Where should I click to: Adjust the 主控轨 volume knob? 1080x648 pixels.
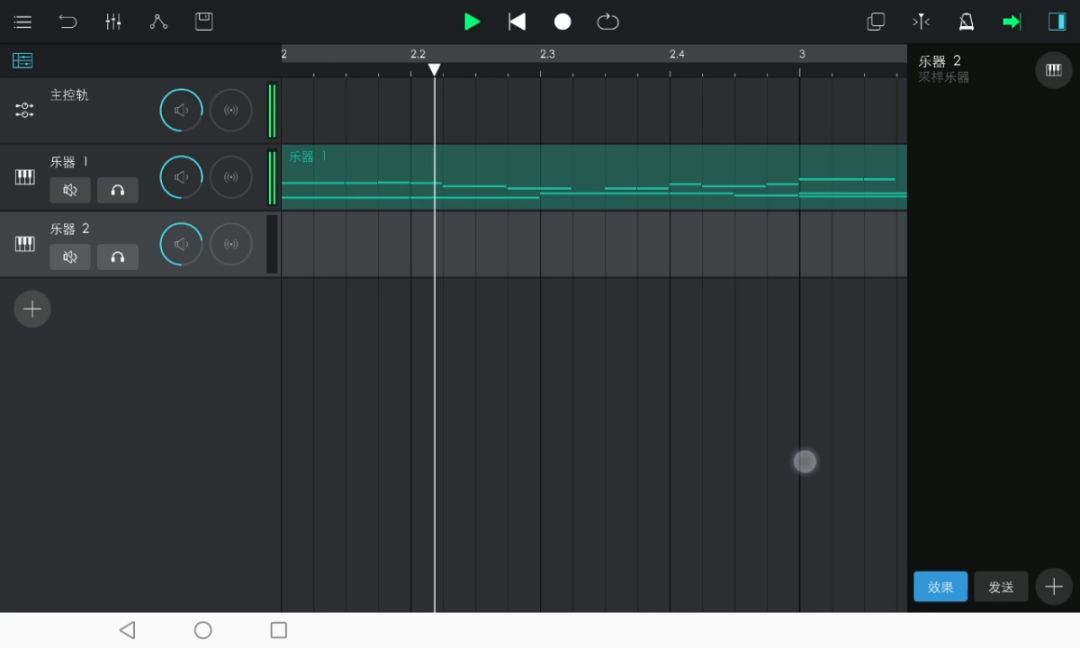point(181,110)
